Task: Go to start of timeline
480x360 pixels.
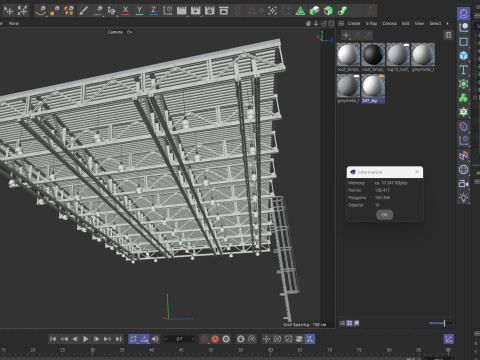Action: pos(53,339)
